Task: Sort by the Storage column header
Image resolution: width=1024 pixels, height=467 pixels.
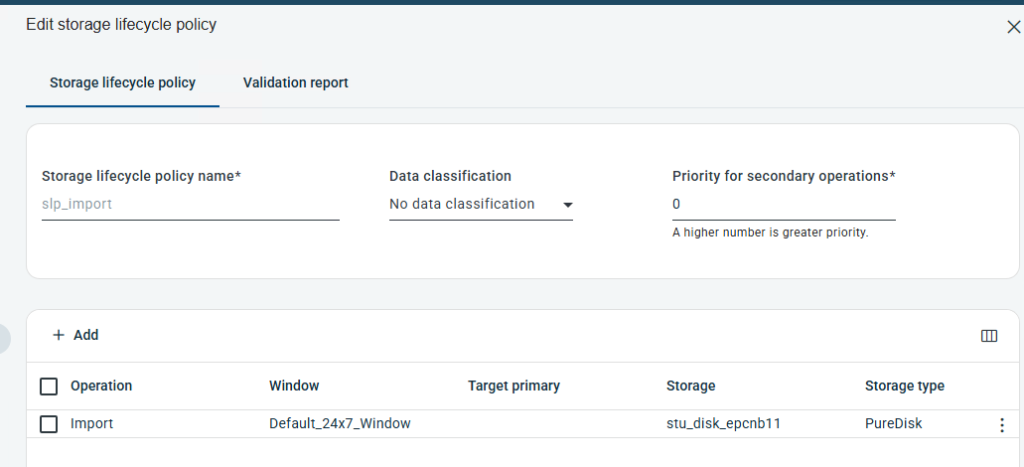Action: pos(690,386)
